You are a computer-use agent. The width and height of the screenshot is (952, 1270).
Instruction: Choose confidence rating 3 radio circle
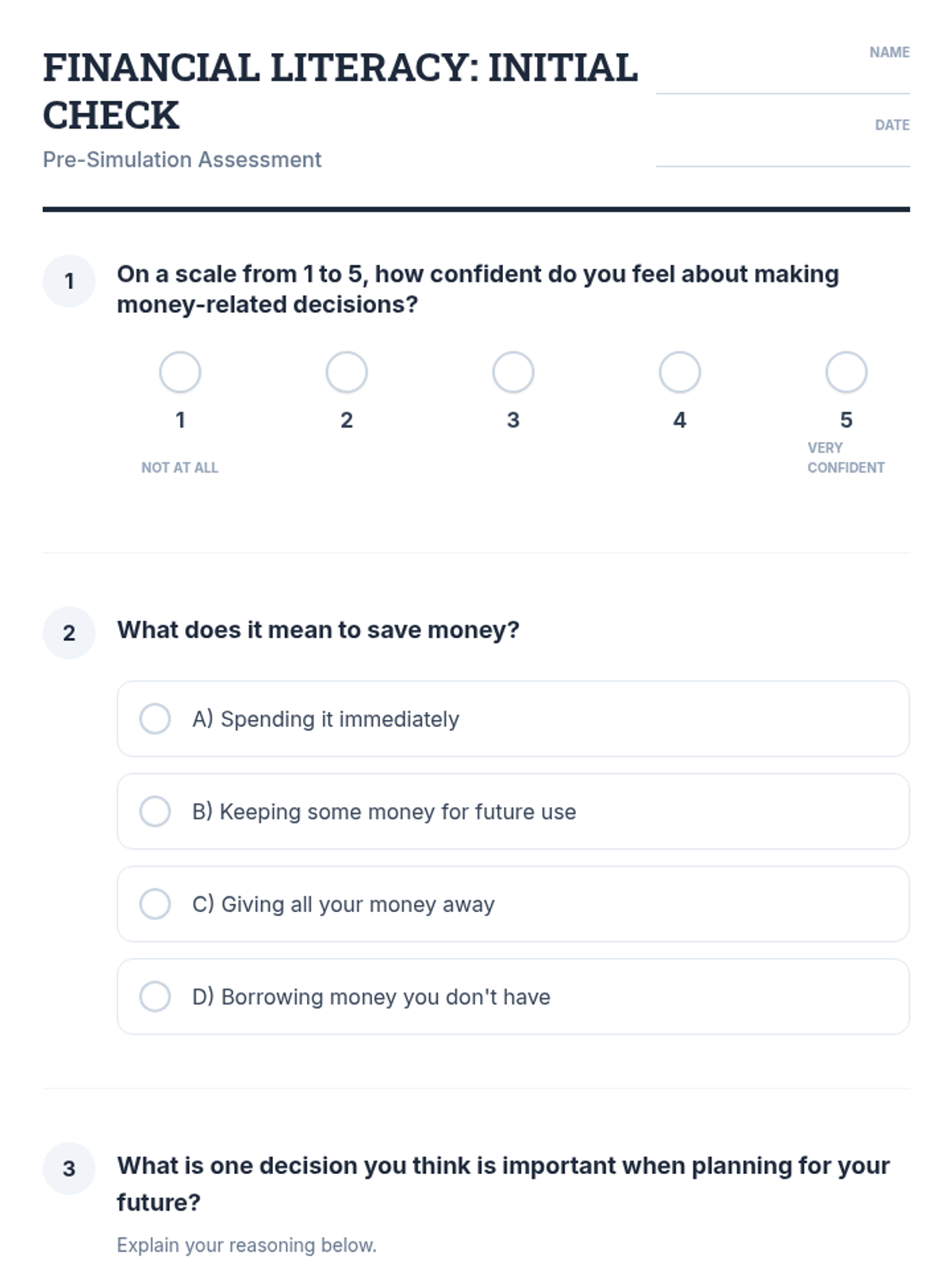point(513,372)
